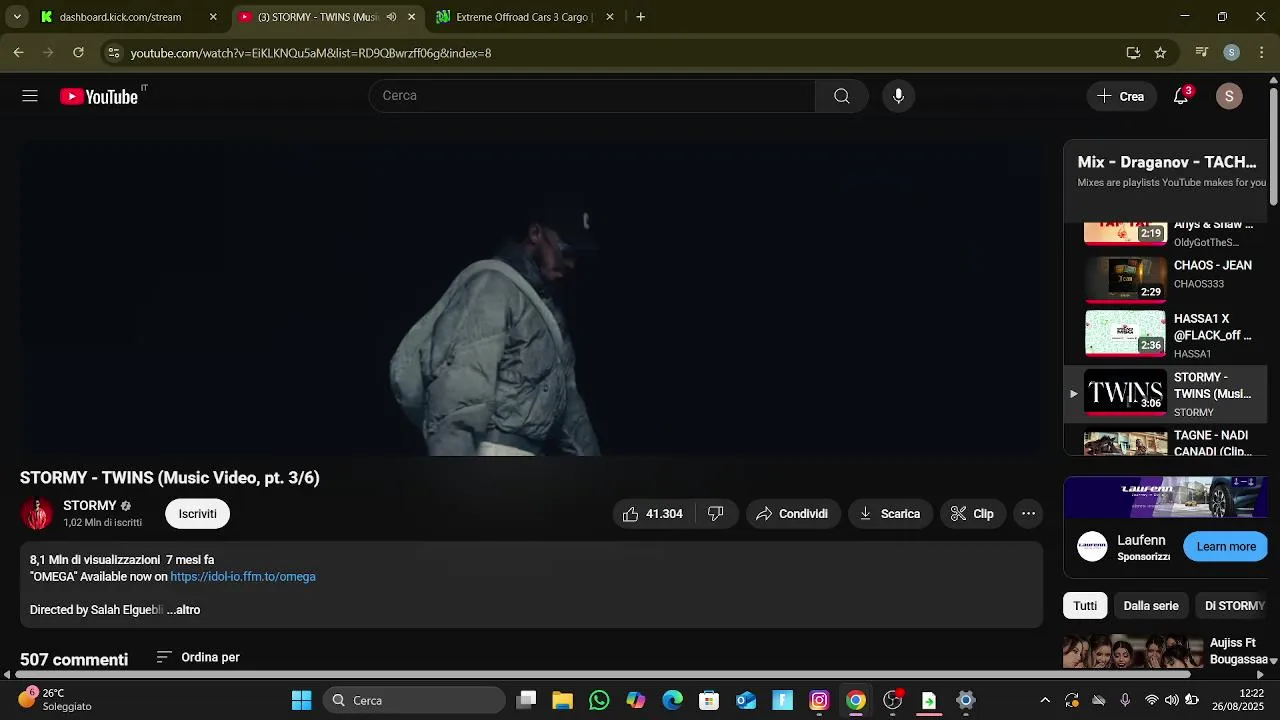Image resolution: width=1280 pixels, height=720 pixels.
Task: Mute the STORMY tab audio icon
Action: (391, 17)
